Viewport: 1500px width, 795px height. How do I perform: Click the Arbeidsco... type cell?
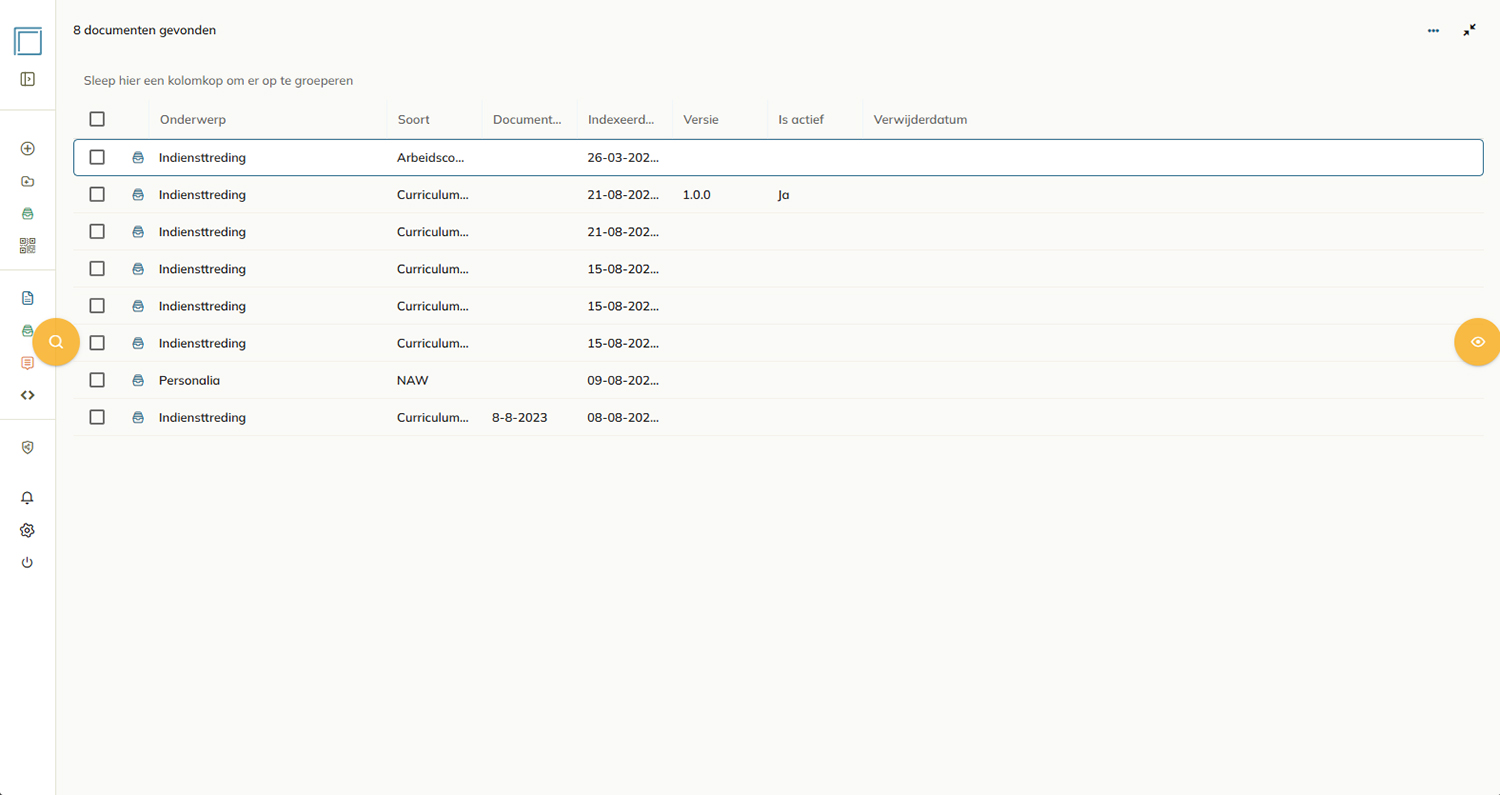tap(431, 157)
